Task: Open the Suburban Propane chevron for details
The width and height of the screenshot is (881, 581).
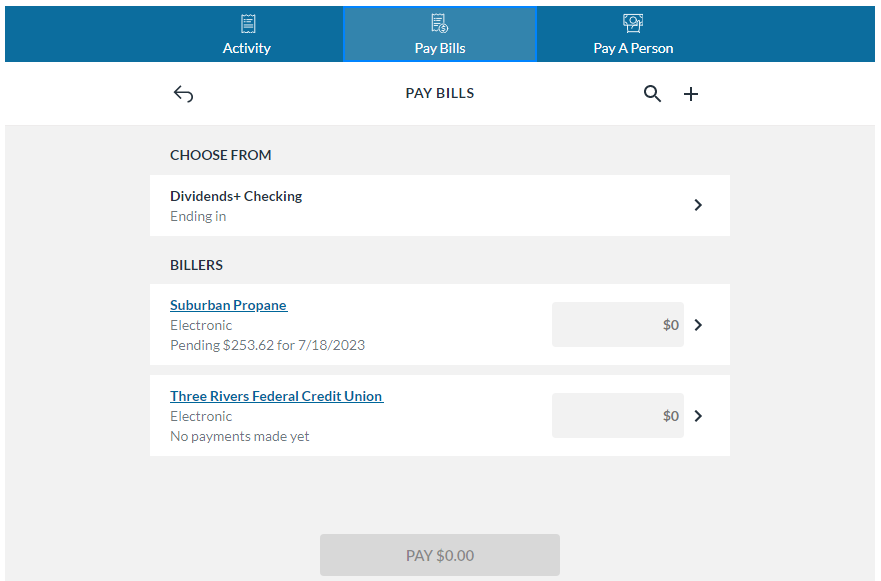Action: pyautogui.click(x=698, y=324)
